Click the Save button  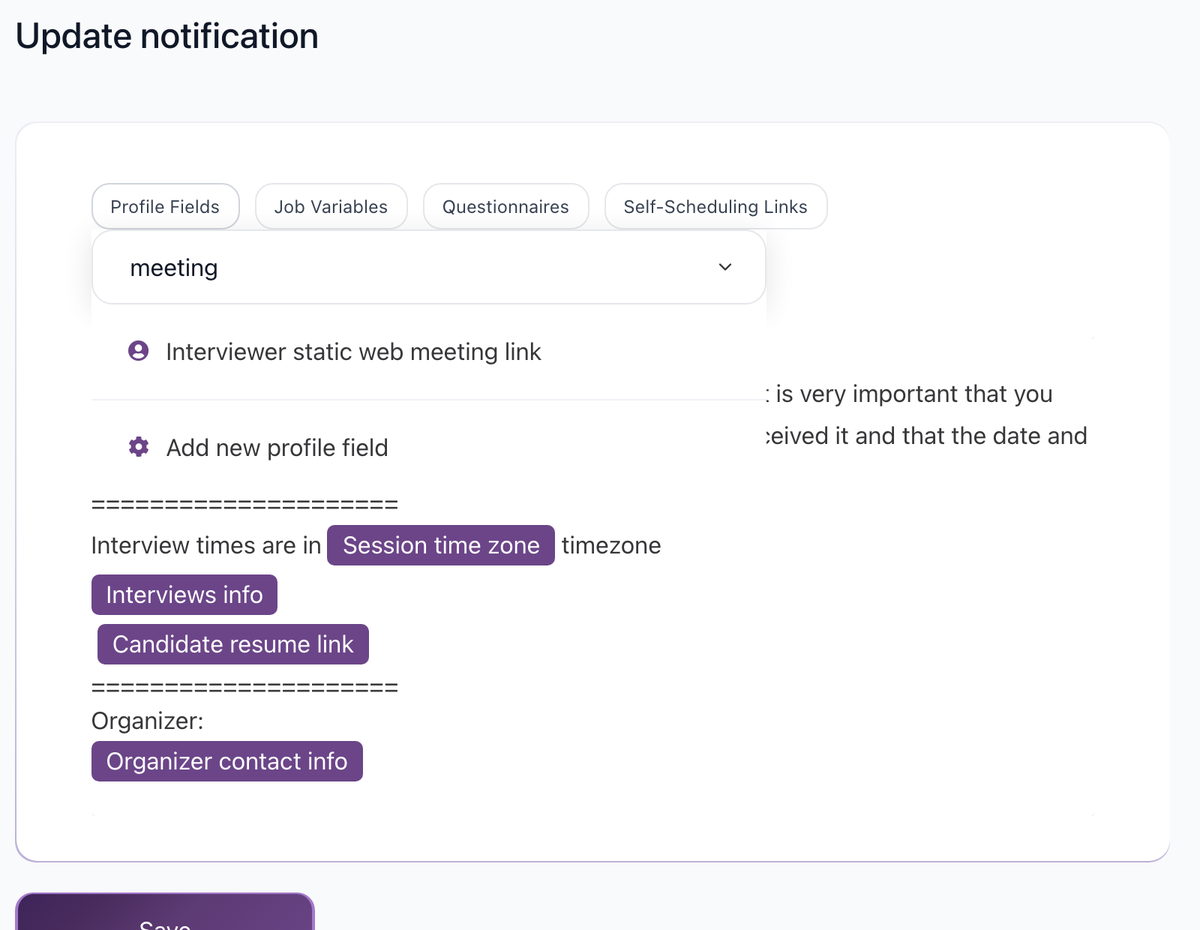[x=165, y=912]
